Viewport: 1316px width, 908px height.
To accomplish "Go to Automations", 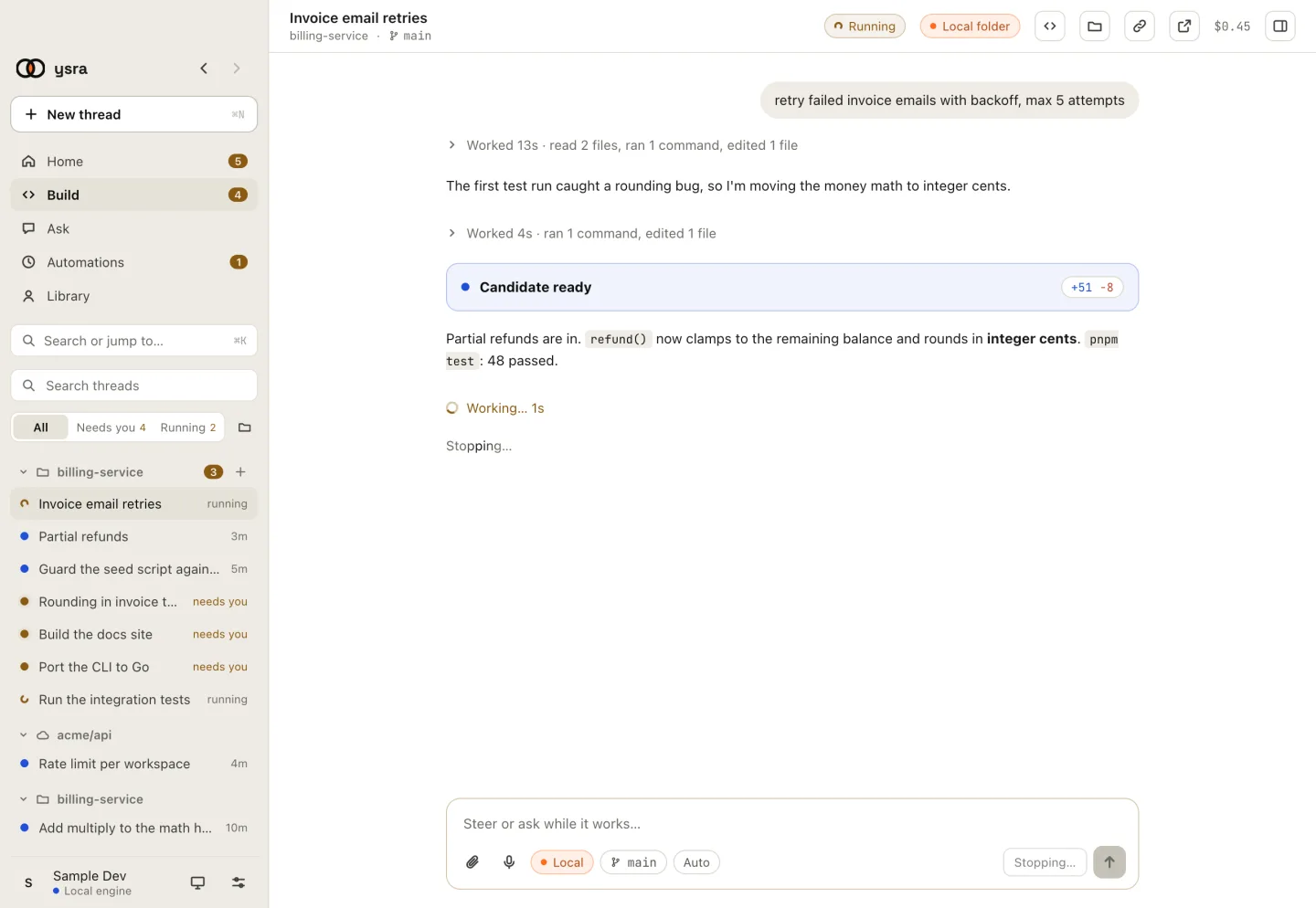I will tap(134, 263).
